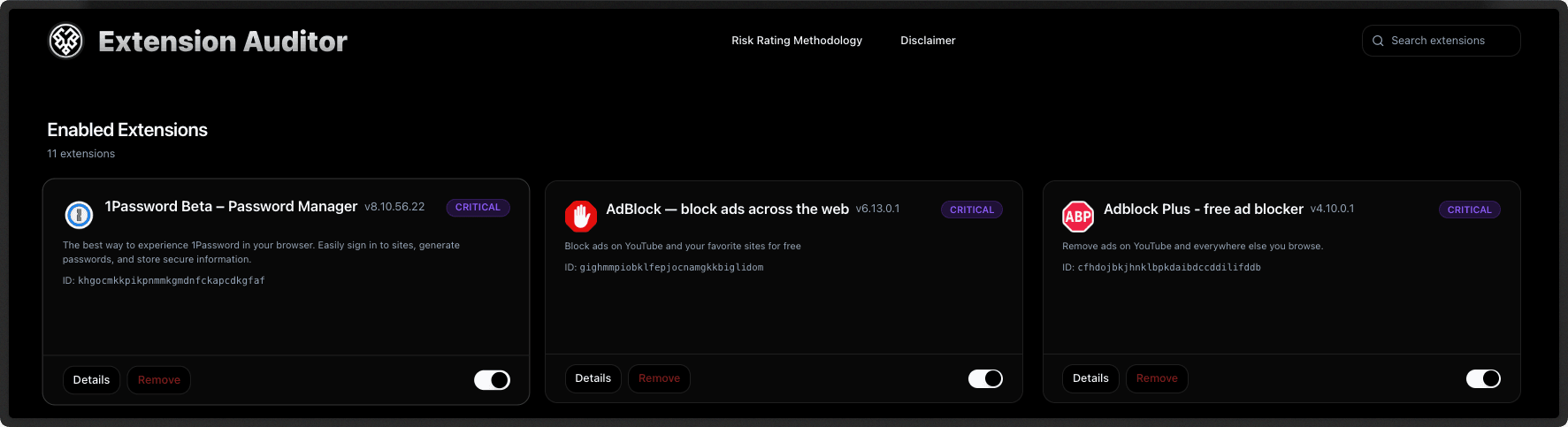Click the search magnifier icon
The width and height of the screenshot is (1568, 427).
tap(1378, 41)
